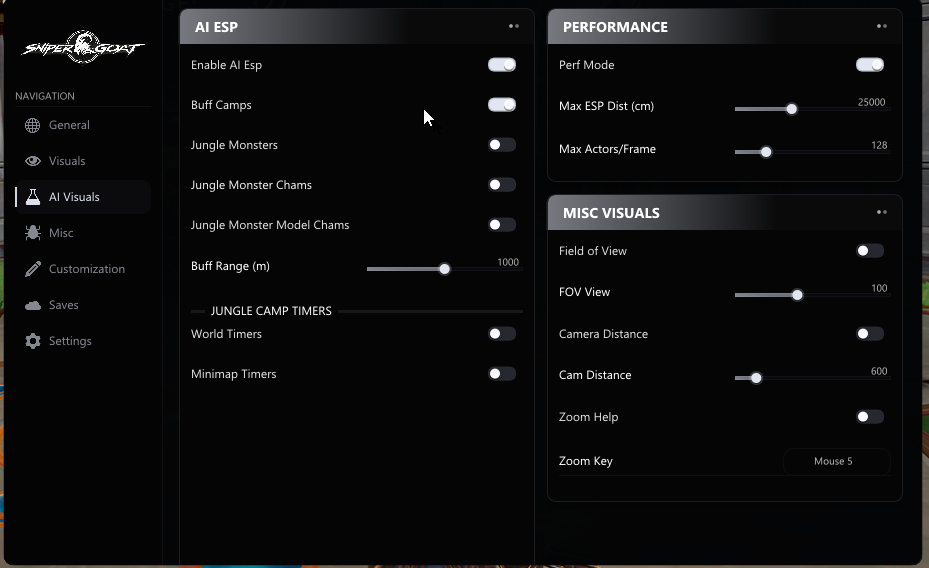Open AI ESP panel options dots

click(514, 26)
